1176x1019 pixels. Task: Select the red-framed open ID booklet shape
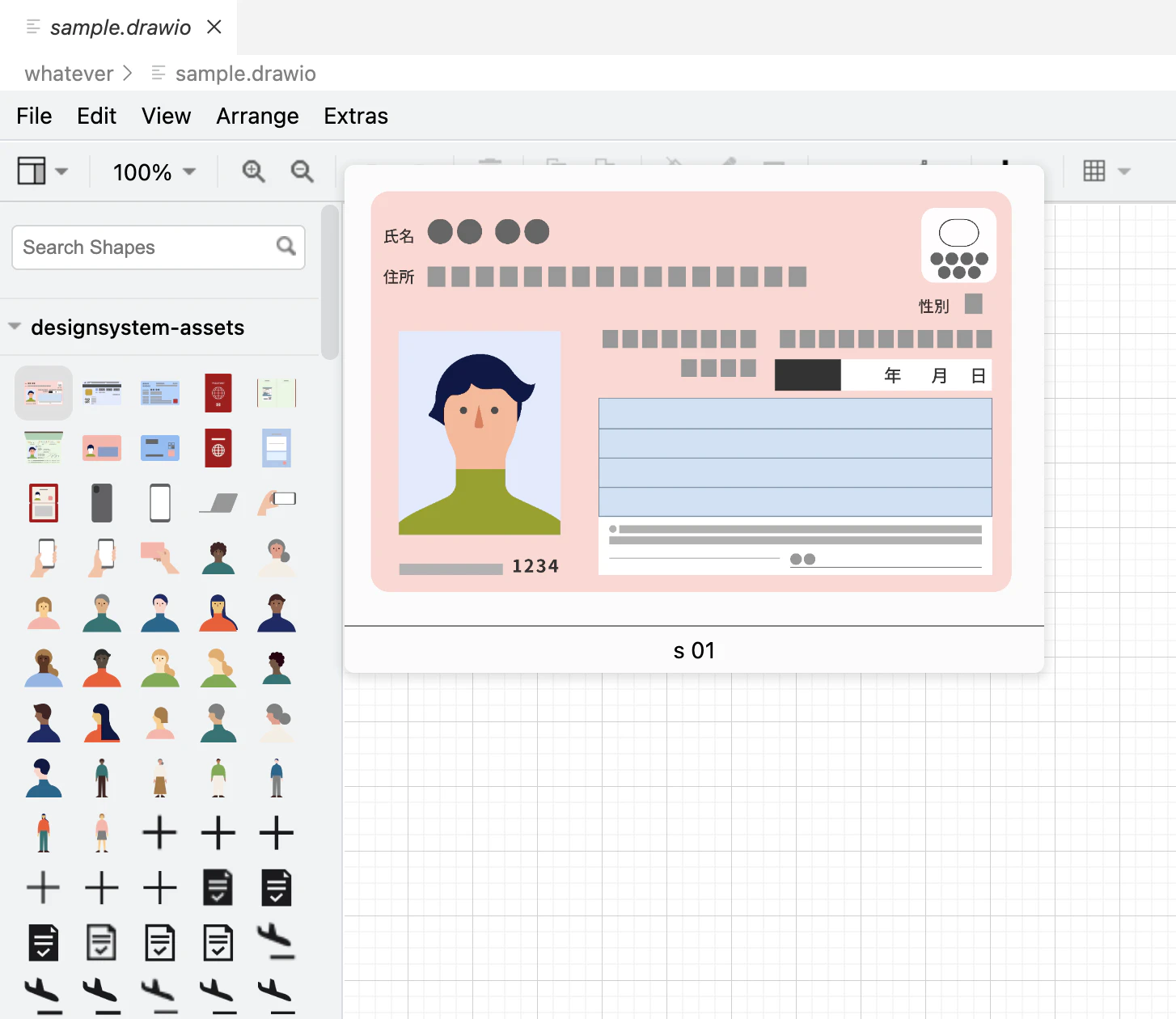pos(44,503)
